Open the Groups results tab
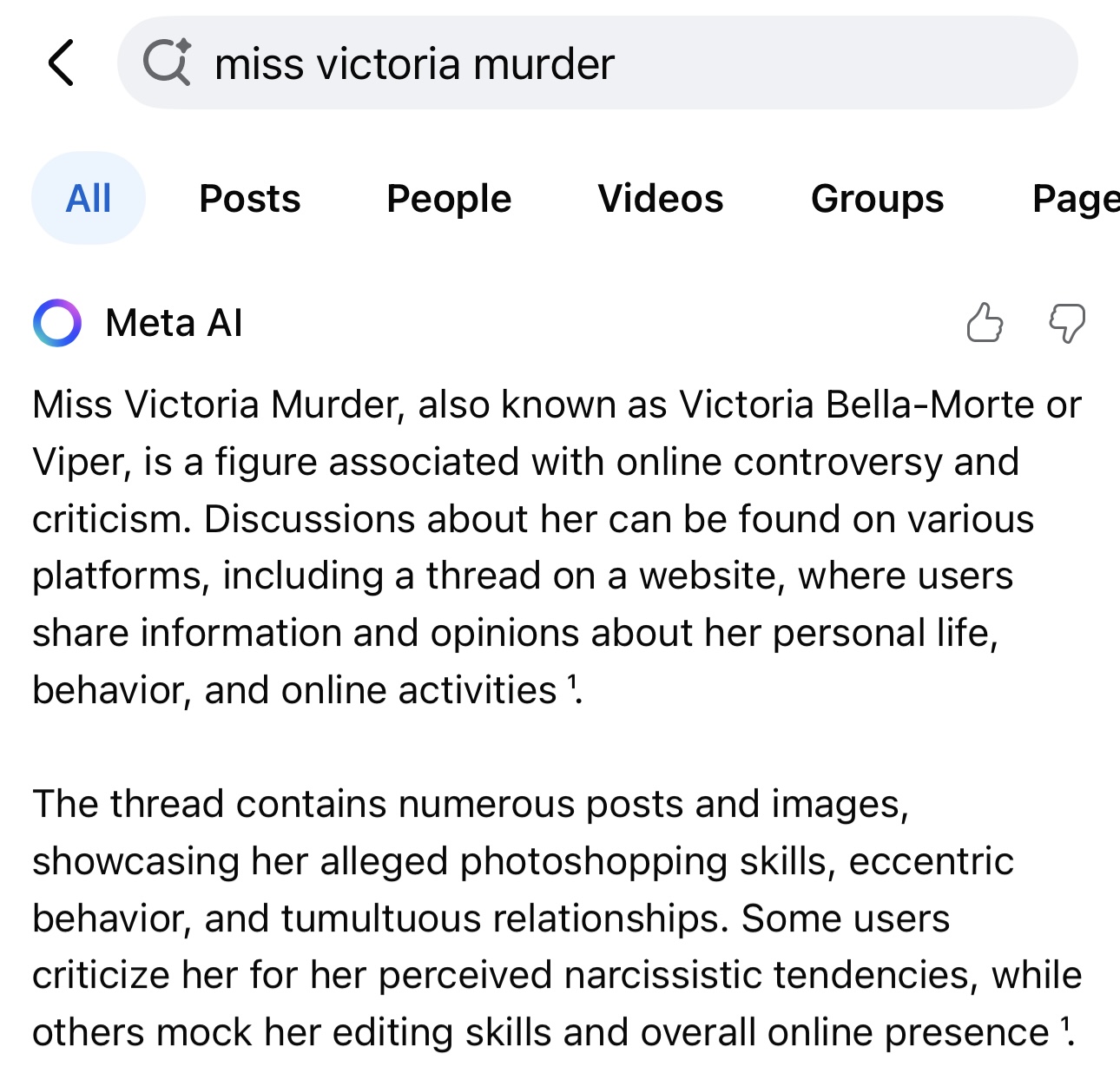 point(878,199)
